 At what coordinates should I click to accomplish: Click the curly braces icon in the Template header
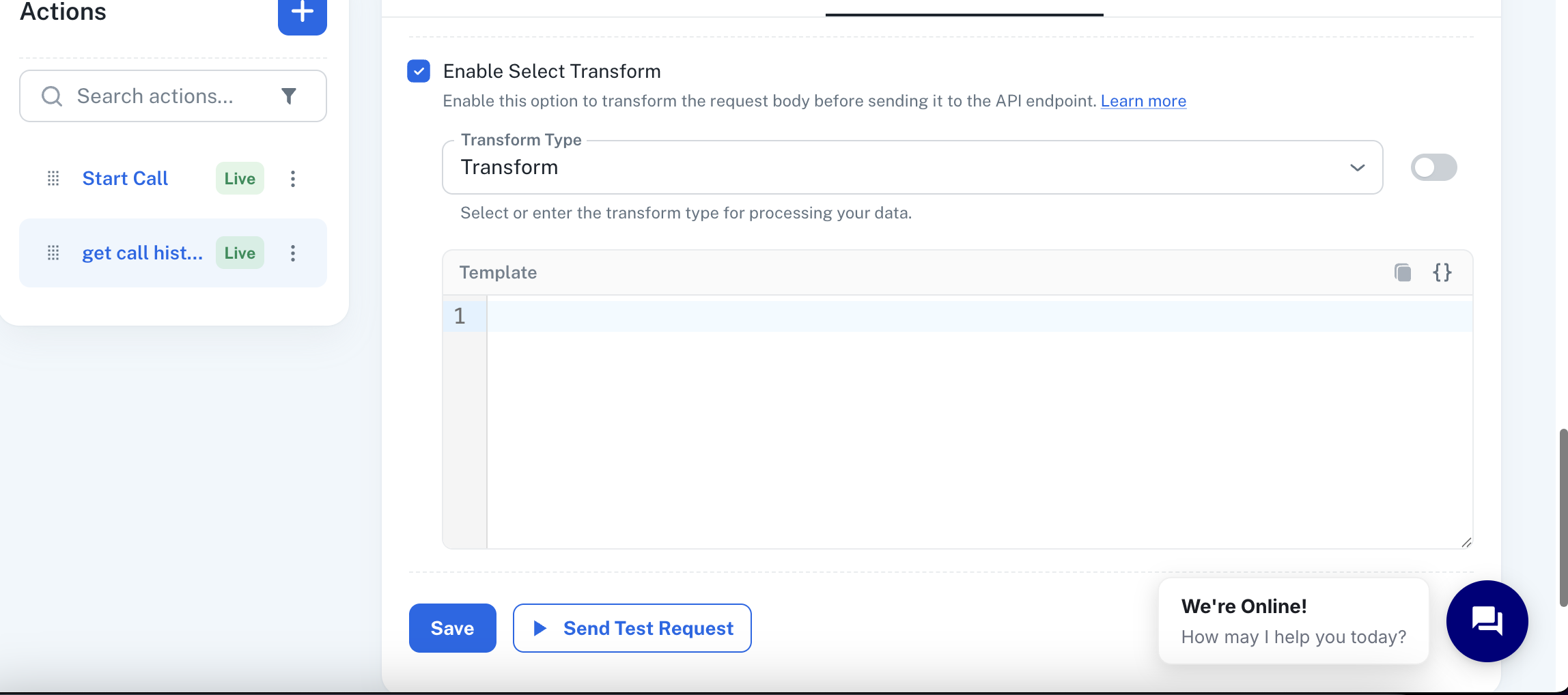[1442, 272]
